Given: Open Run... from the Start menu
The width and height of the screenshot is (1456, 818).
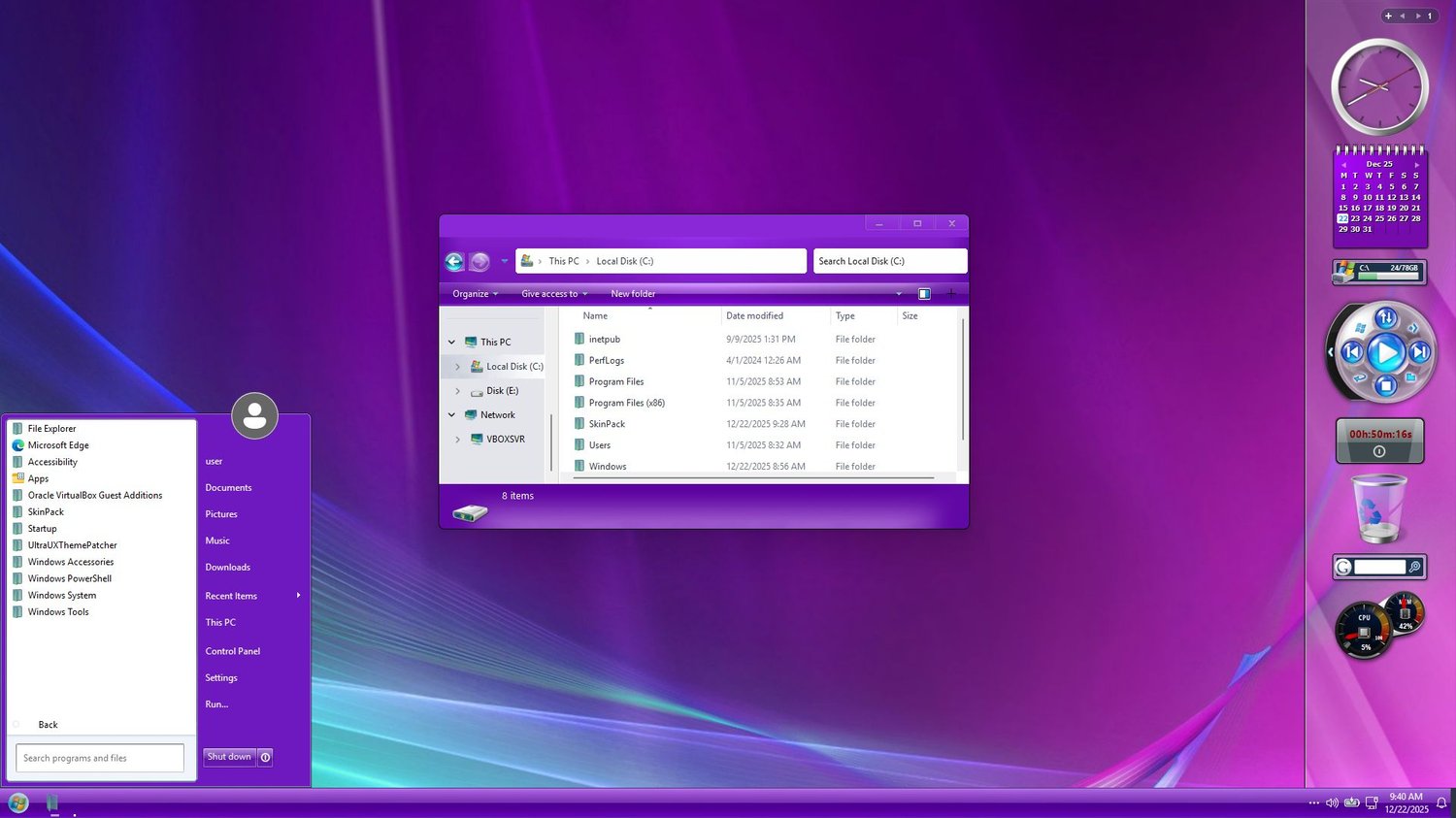Looking at the screenshot, I should [x=216, y=704].
